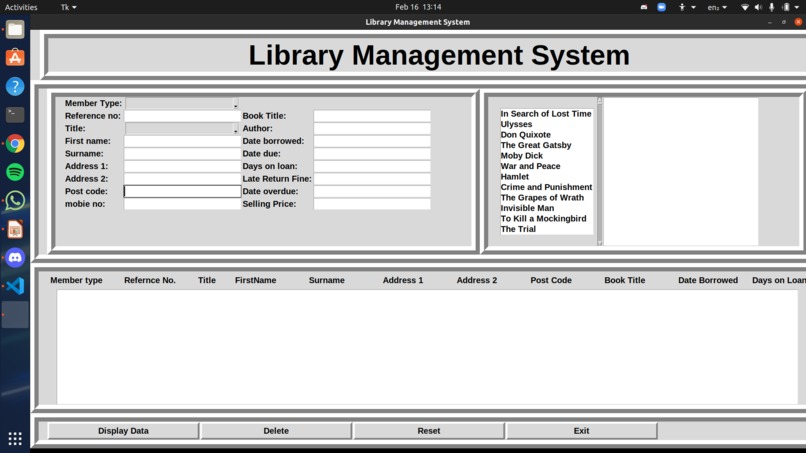
Task: Click the battery icon in the top bar
Action: [x=786, y=7]
